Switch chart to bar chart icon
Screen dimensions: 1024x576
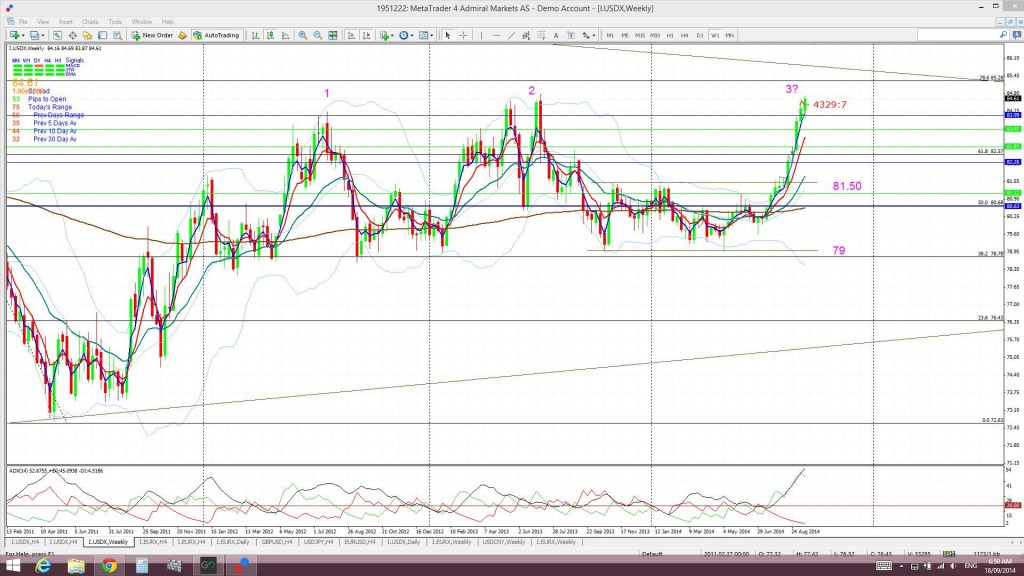(255, 35)
